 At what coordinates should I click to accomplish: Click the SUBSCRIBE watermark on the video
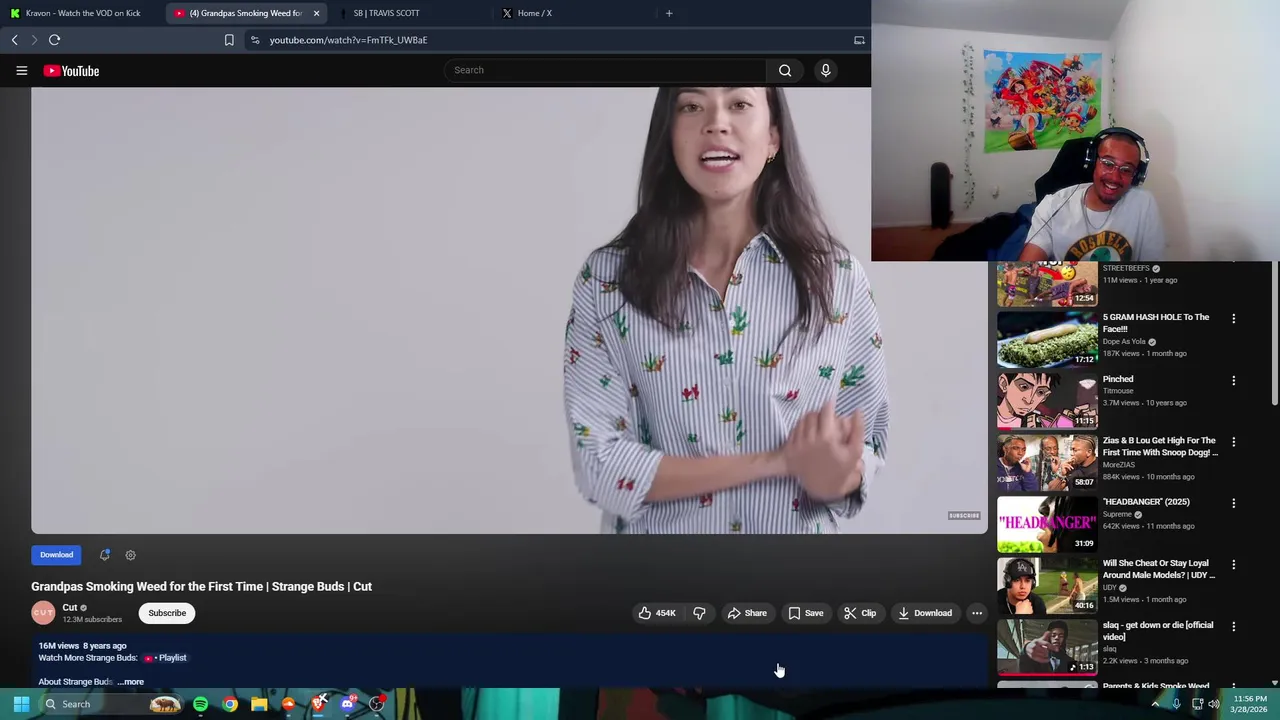click(x=964, y=516)
